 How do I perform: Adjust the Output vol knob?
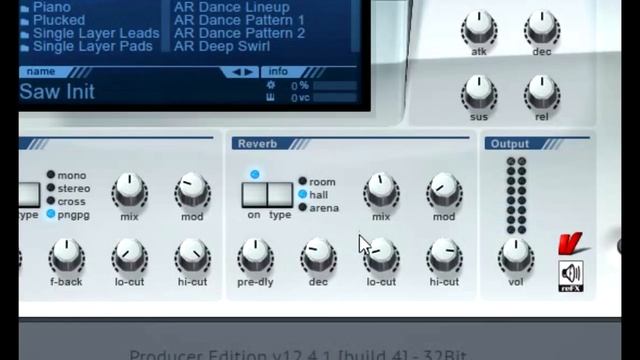[x=516, y=256]
